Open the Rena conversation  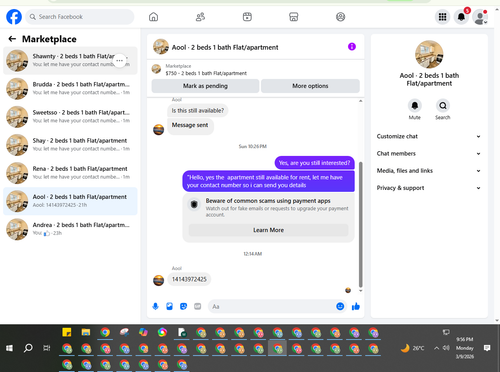(x=70, y=173)
